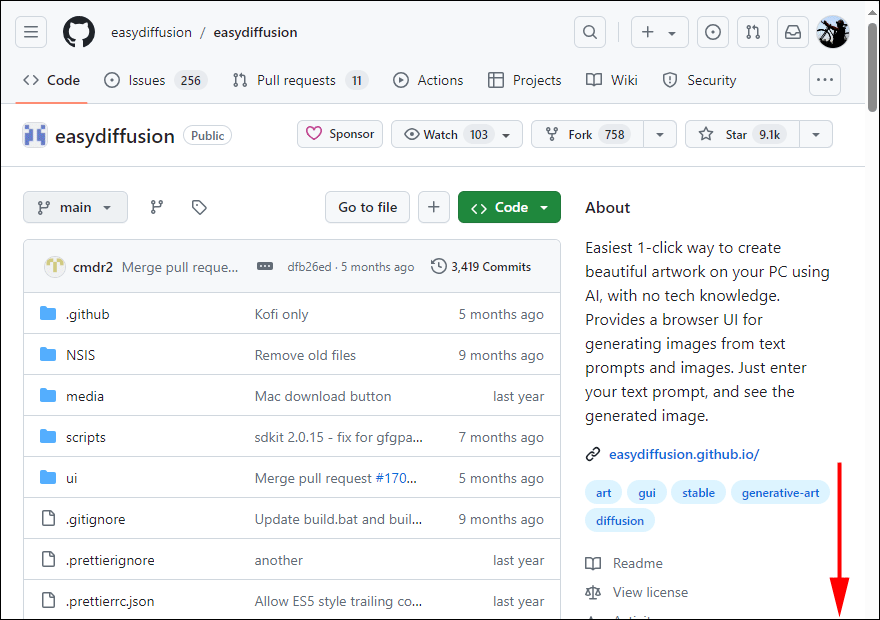Open 'Update build.bat and buil...' commit message

tap(338, 519)
